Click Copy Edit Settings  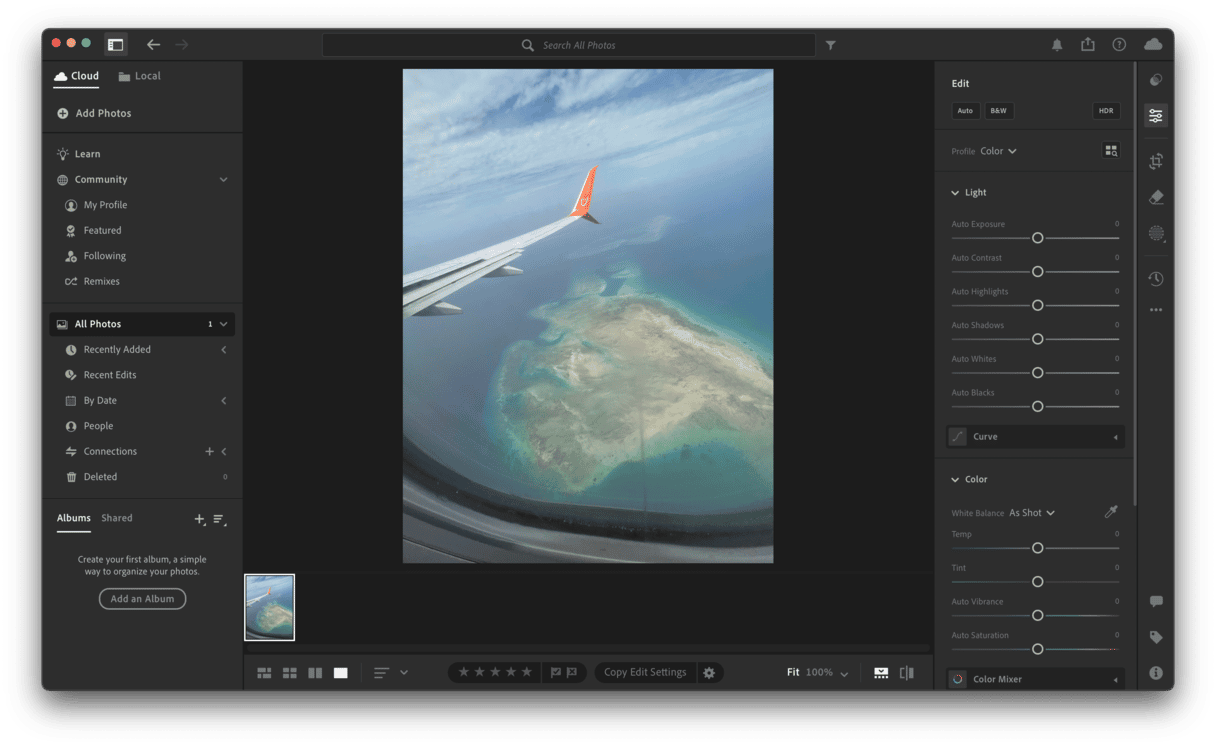(x=646, y=673)
